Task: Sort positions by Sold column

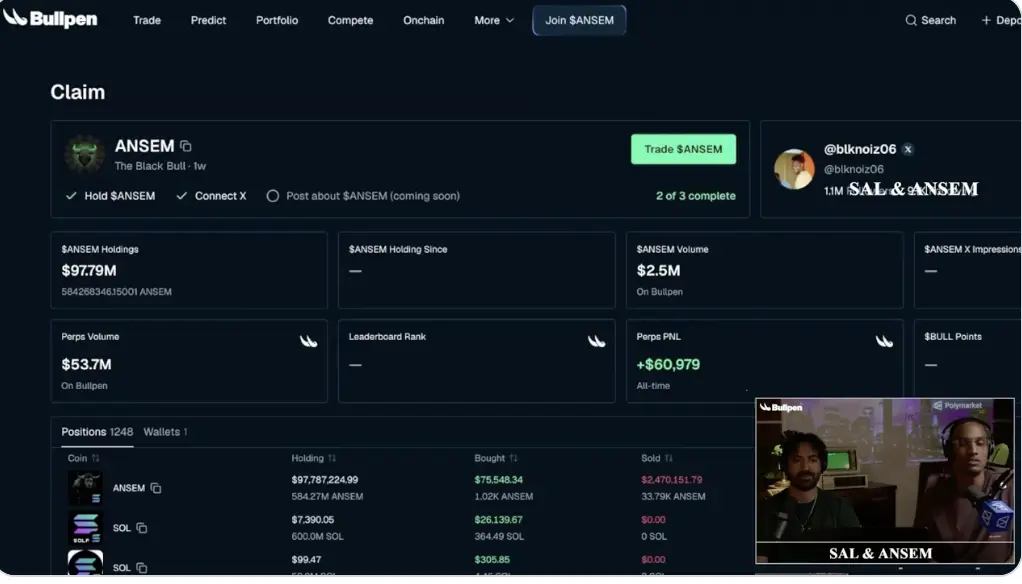Action: (656, 458)
